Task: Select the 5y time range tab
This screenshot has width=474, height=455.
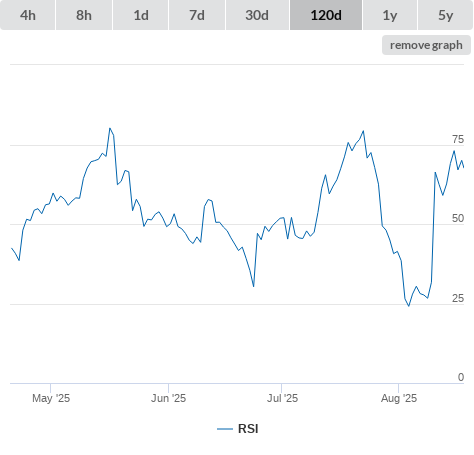Action: 445,15
